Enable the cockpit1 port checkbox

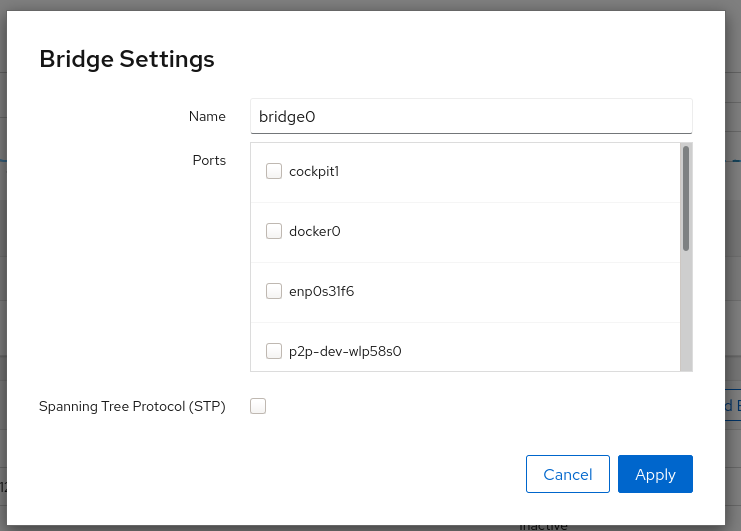[274, 171]
